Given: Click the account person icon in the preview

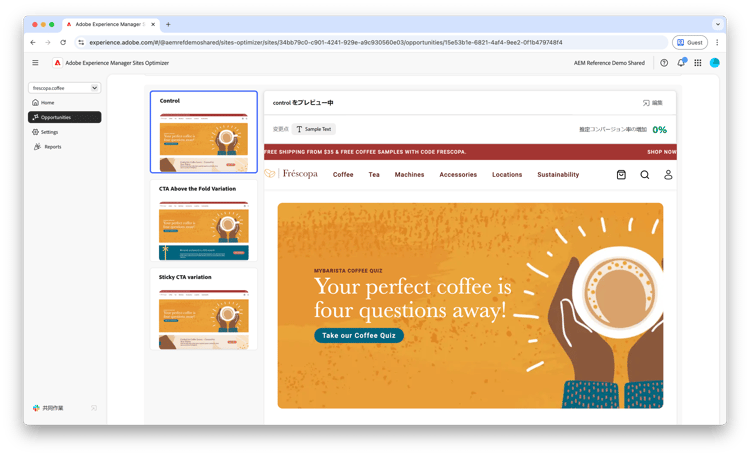Looking at the screenshot, I should (x=668, y=175).
